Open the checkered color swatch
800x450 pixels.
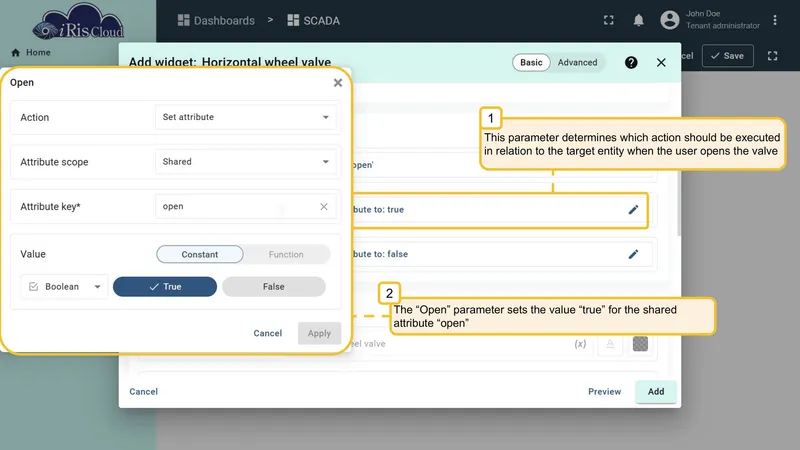pyautogui.click(x=640, y=344)
